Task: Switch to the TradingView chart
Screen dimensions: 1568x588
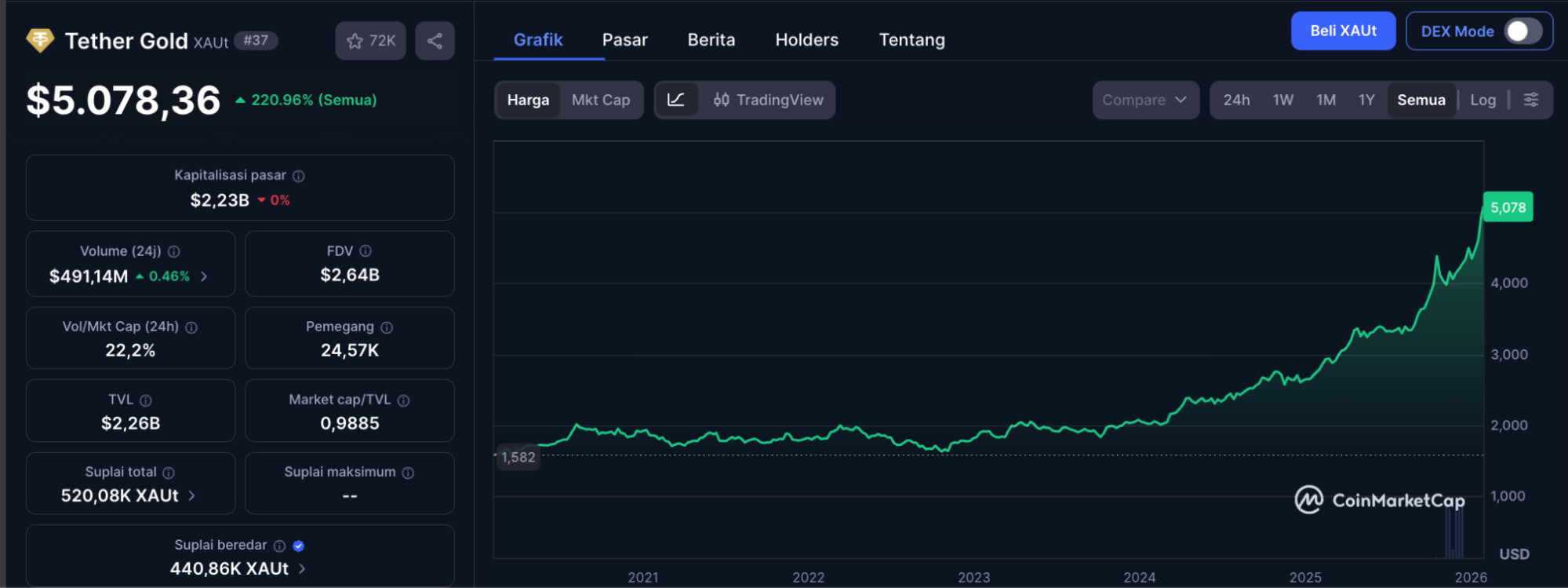Action: [x=769, y=100]
